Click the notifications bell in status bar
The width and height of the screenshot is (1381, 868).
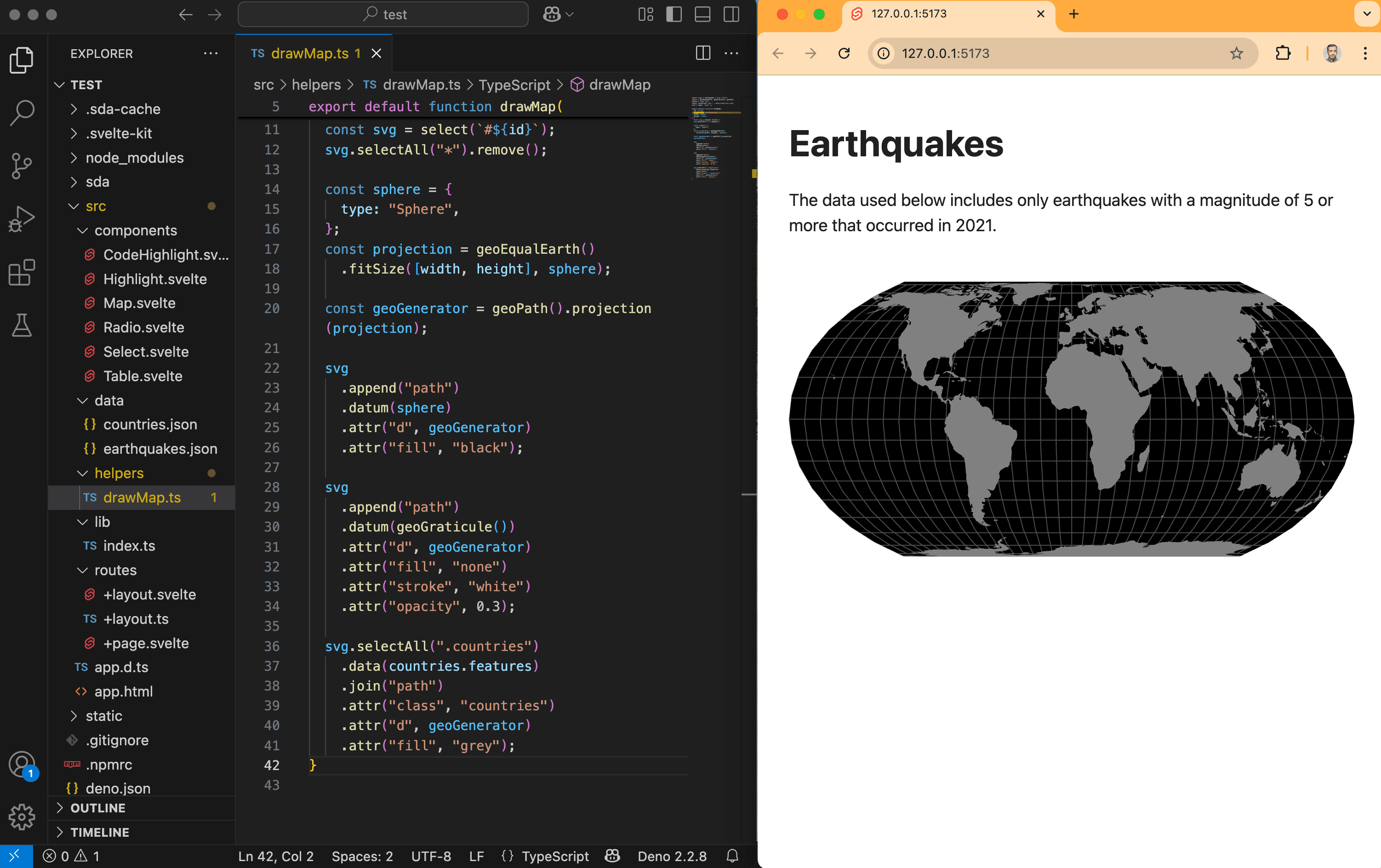(732, 856)
